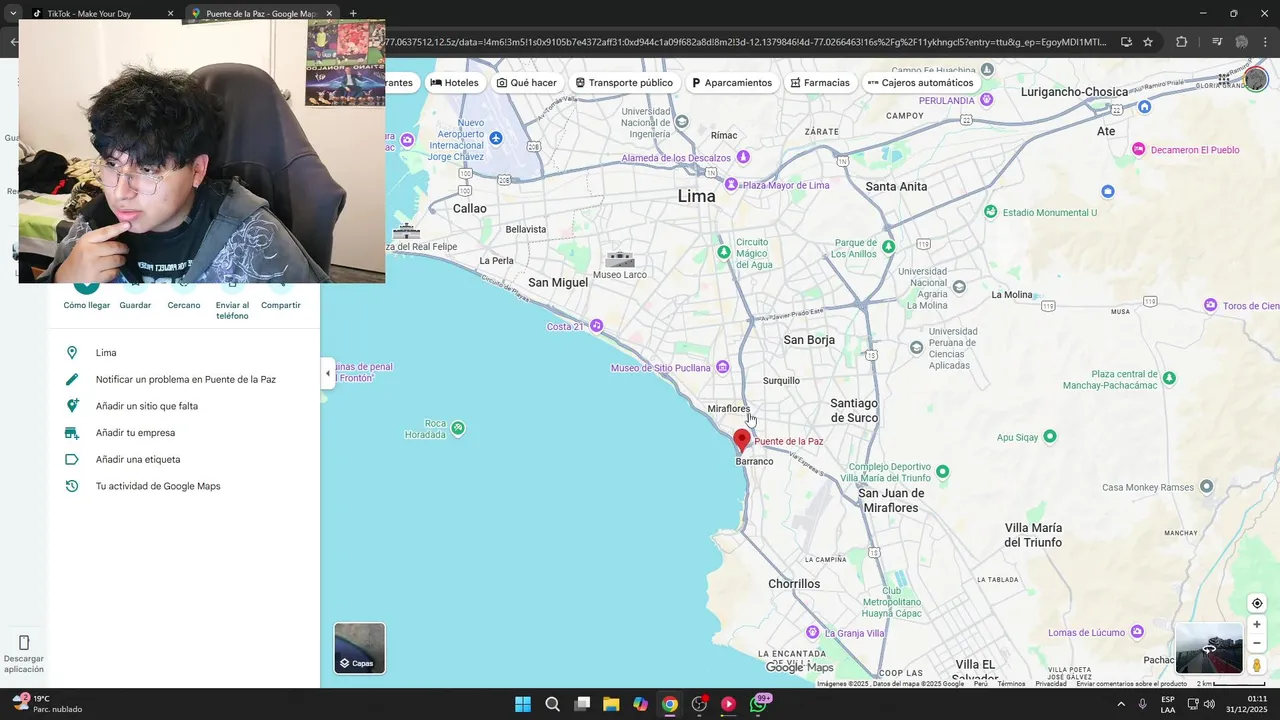Viewport: 1280px width, 720px height.
Task: Bookmark this page with star icon
Action: click(x=1148, y=42)
